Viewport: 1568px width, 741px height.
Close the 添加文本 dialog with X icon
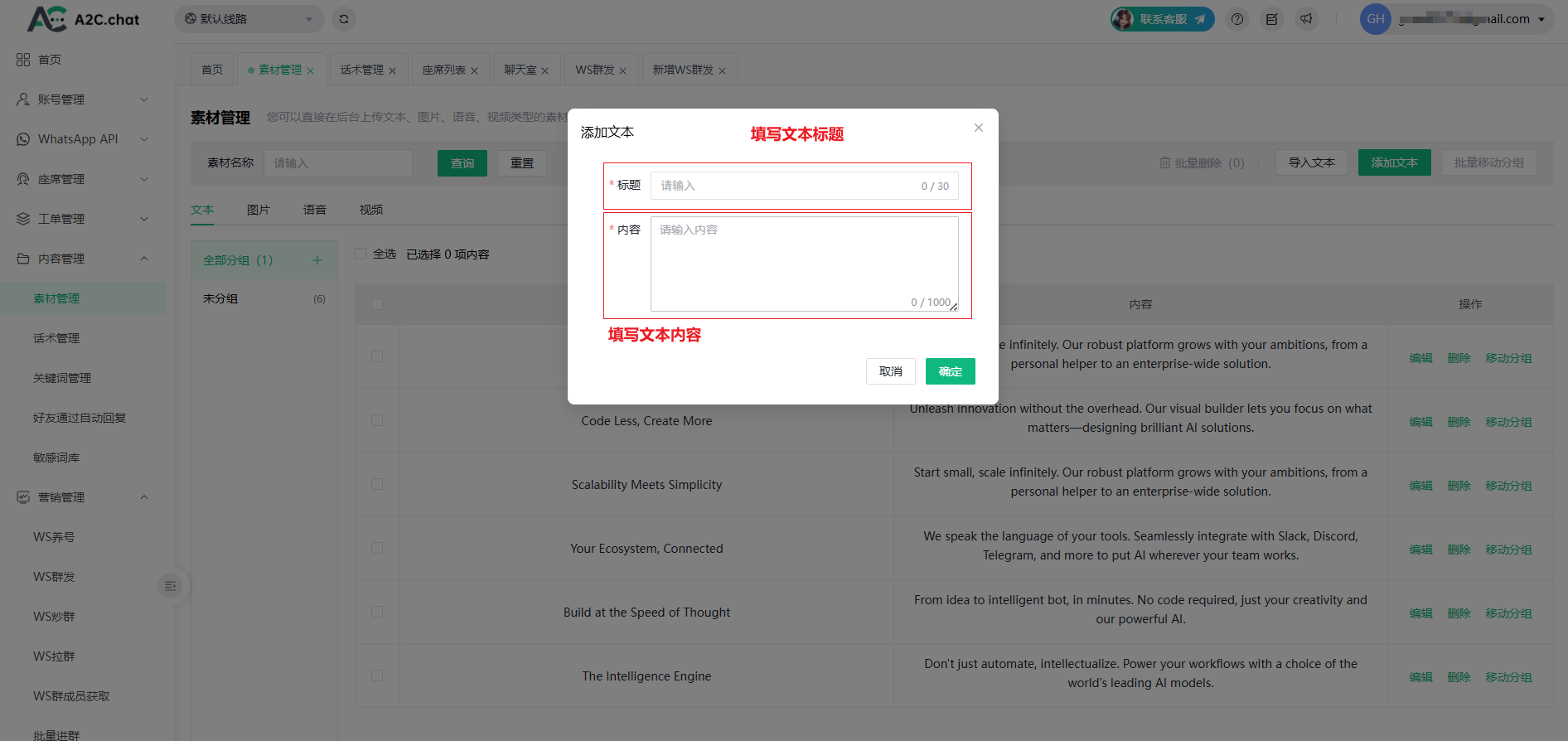pyautogui.click(x=978, y=128)
